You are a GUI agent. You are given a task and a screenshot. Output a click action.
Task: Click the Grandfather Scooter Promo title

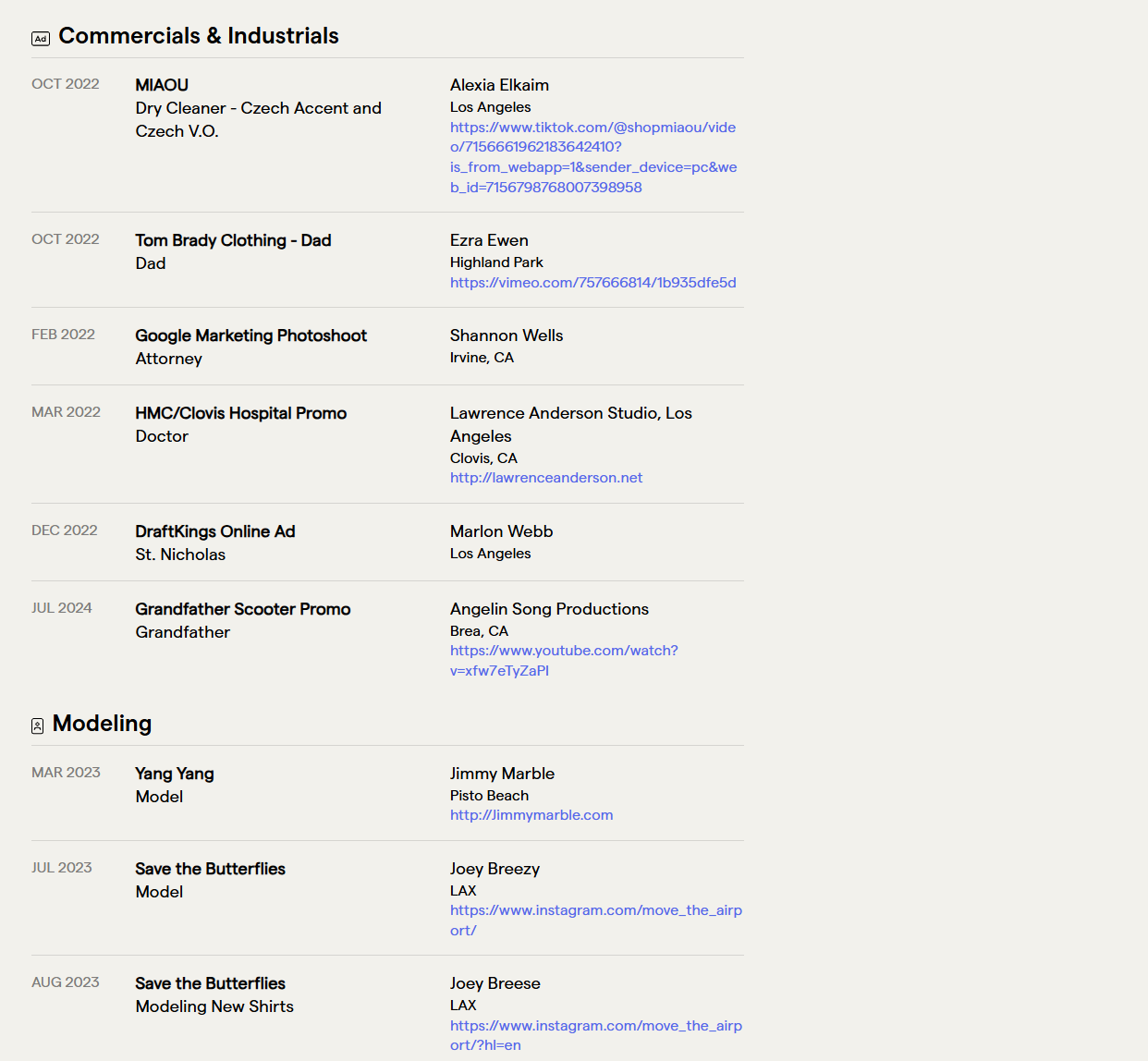tap(243, 609)
